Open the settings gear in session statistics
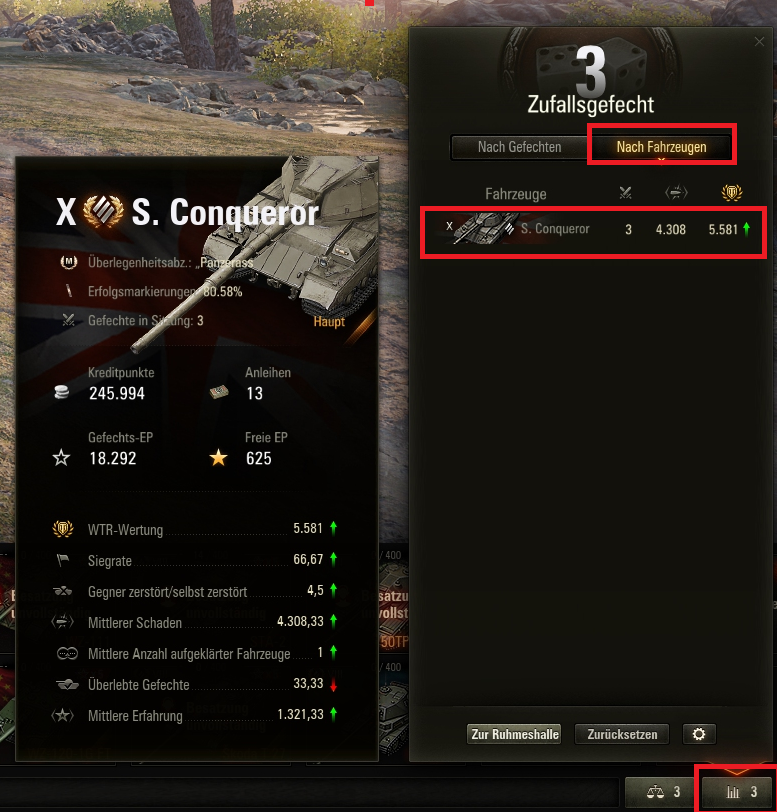 [699, 734]
